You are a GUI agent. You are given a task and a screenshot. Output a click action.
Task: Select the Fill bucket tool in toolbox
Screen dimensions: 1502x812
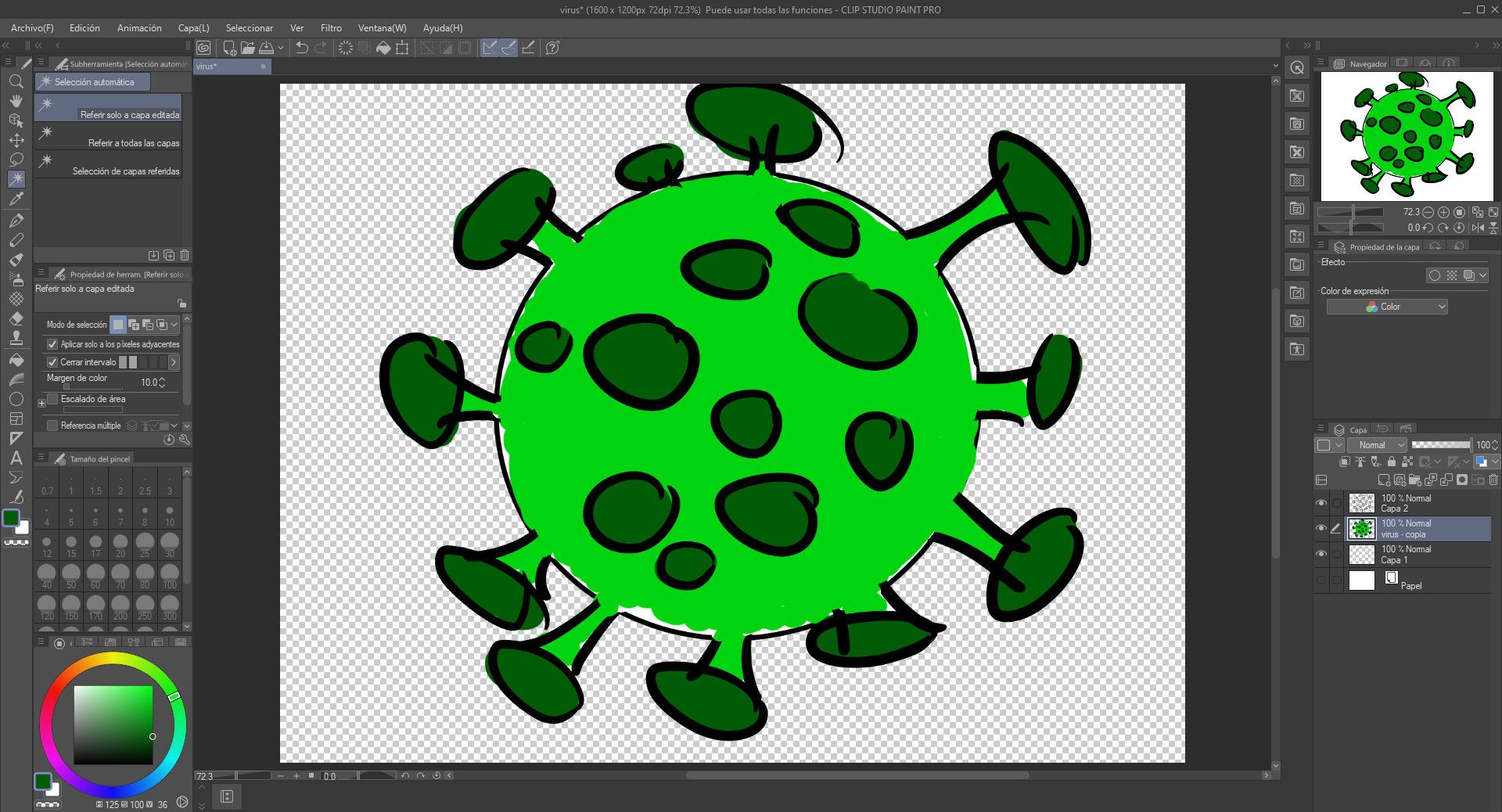(16, 360)
